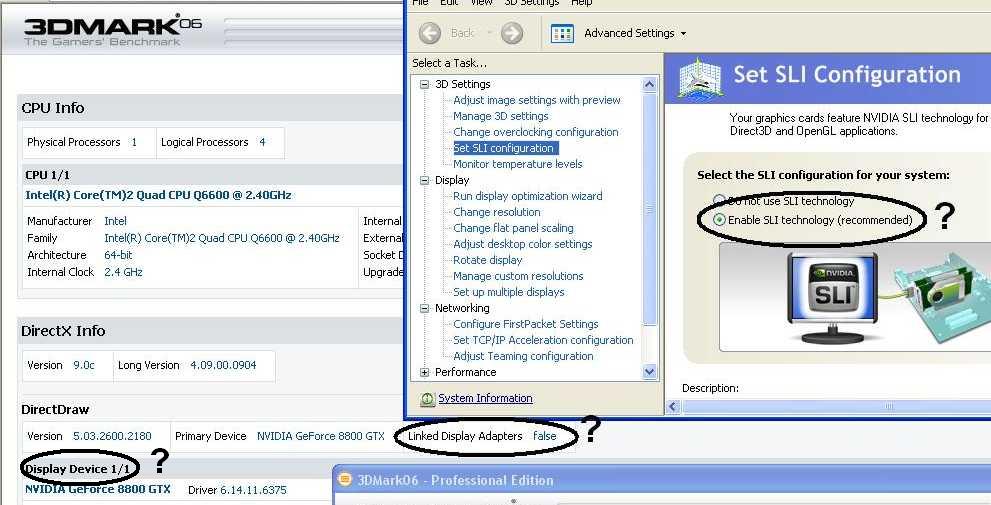Click the 3DMark06 Professional Edition window icon

coord(346,480)
